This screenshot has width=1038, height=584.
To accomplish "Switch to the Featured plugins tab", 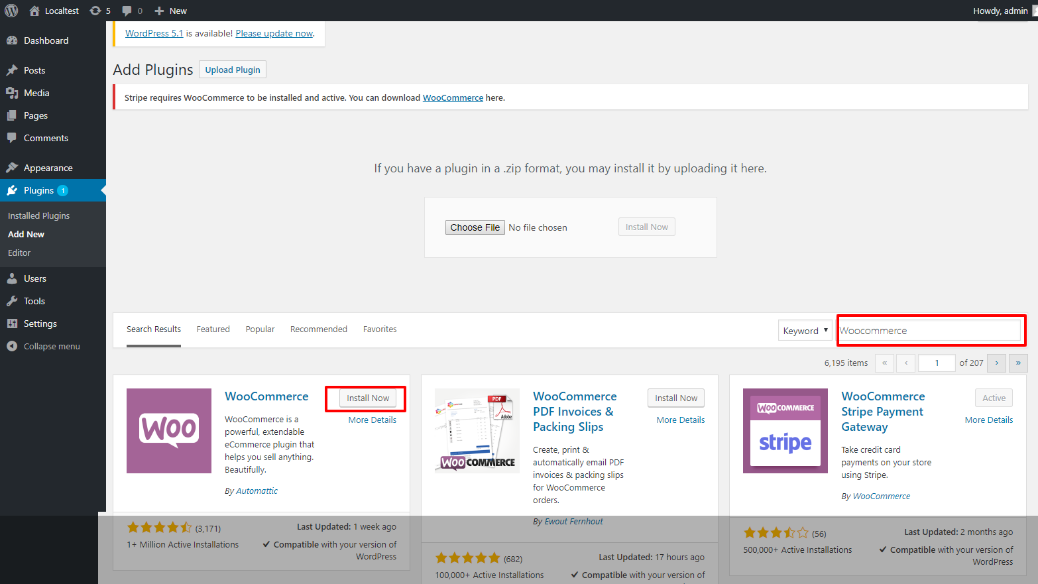I will (213, 329).
